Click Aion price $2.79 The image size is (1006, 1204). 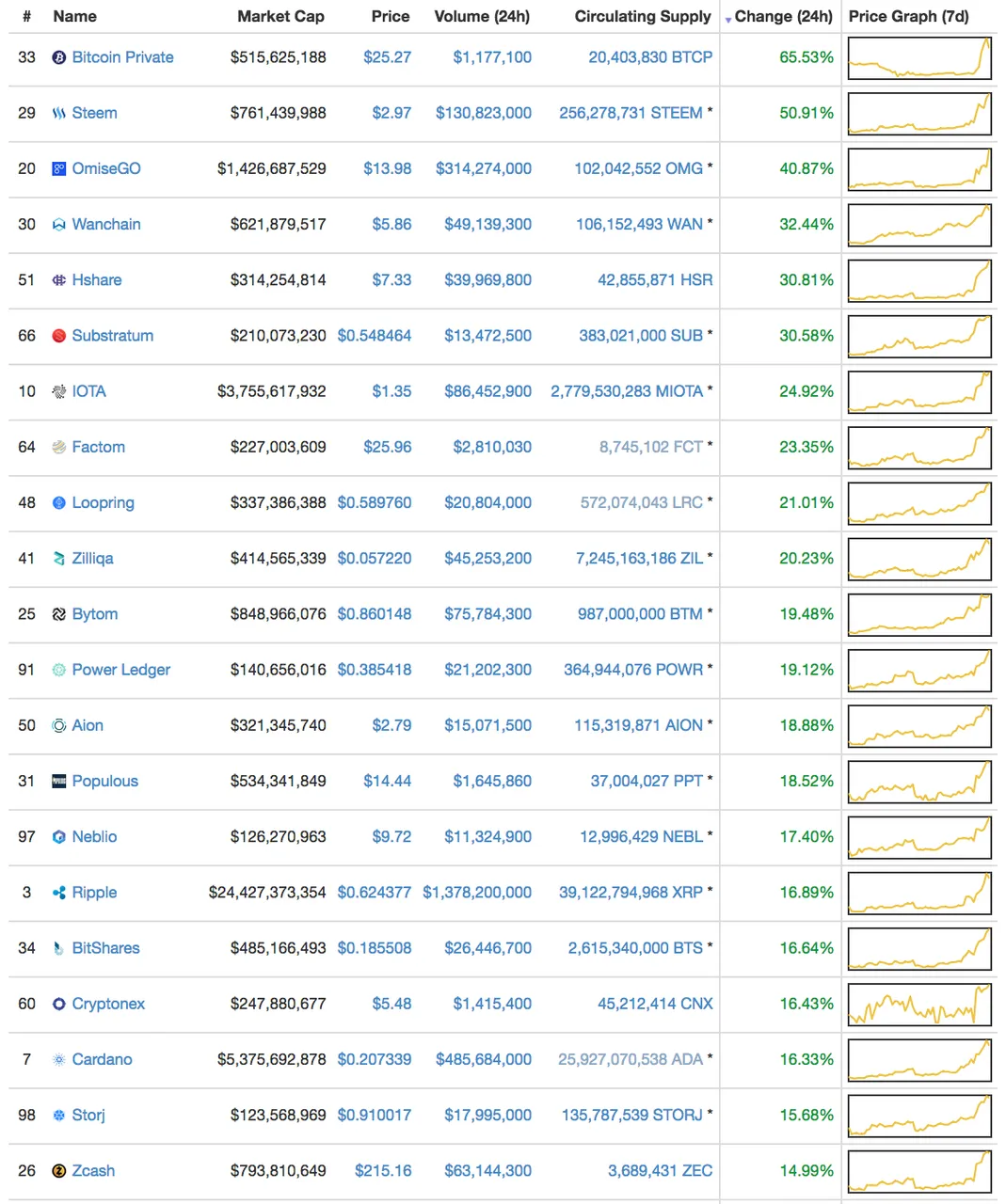pyautogui.click(x=391, y=725)
